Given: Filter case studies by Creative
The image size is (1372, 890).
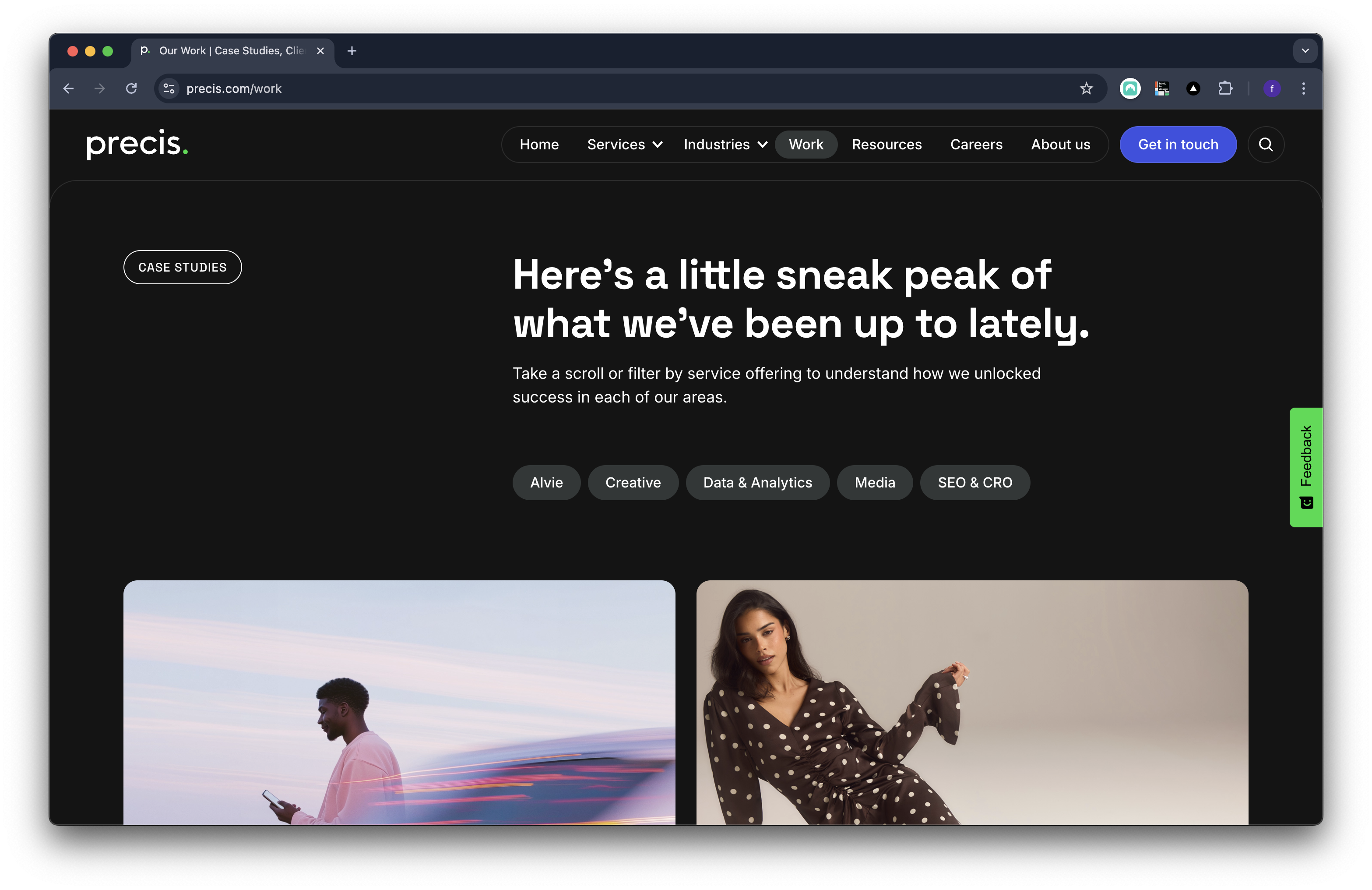Looking at the screenshot, I should 633,482.
